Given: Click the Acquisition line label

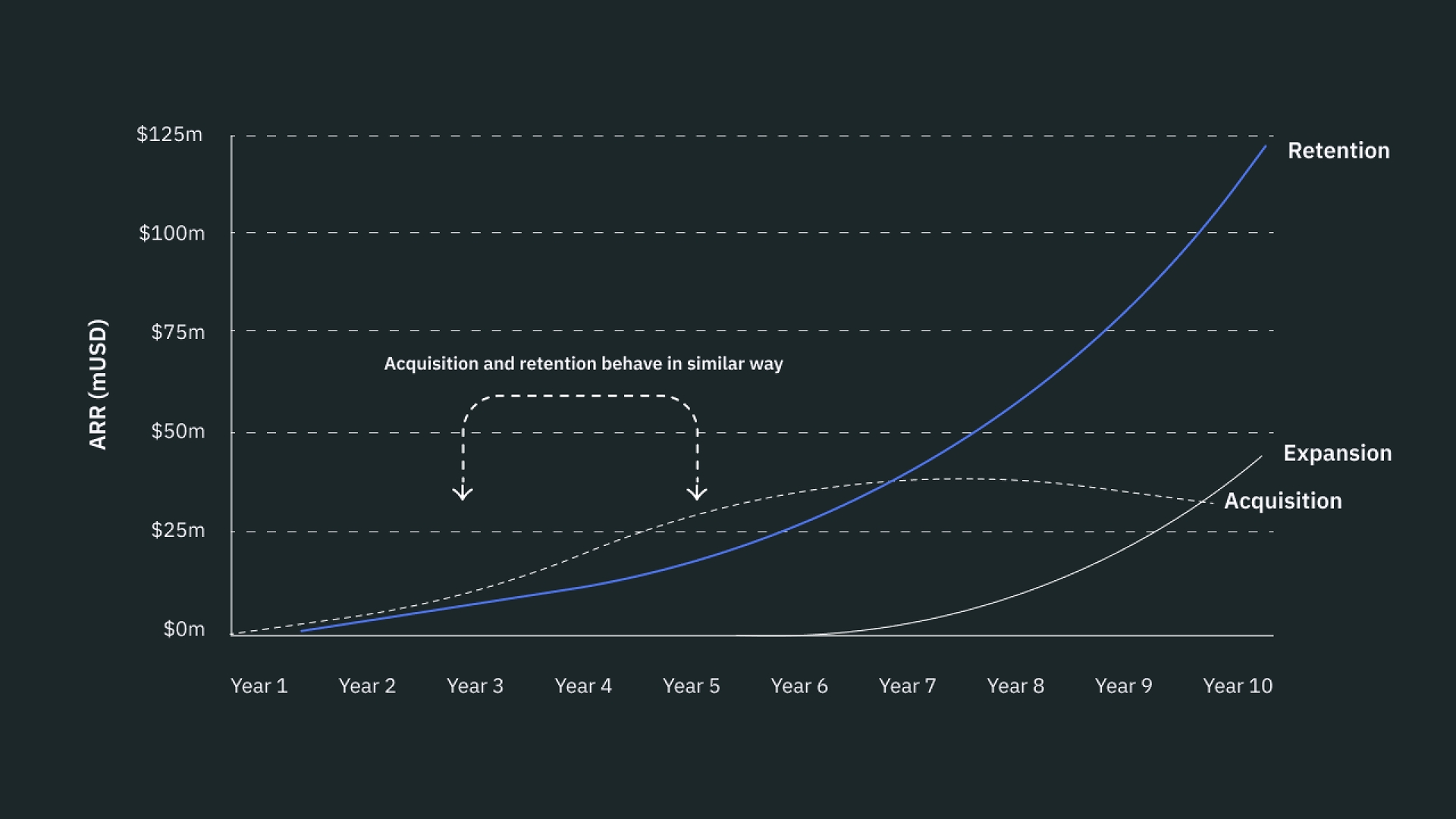Looking at the screenshot, I should pyautogui.click(x=1282, y=501).
